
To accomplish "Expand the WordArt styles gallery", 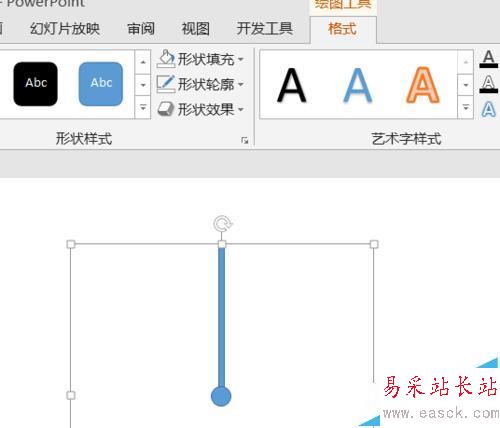I will [466, 107].
